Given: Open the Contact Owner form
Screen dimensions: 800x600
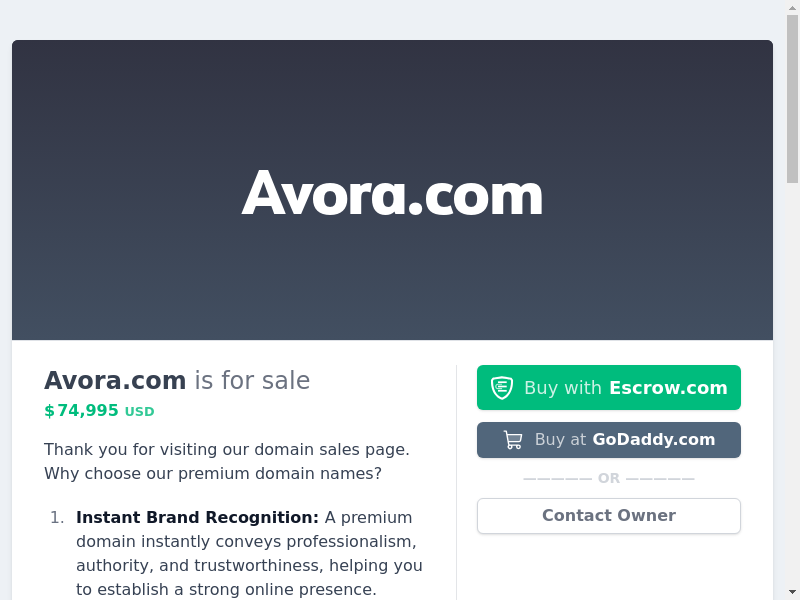Looking at the screenshot, I should (x=609, y=516).
